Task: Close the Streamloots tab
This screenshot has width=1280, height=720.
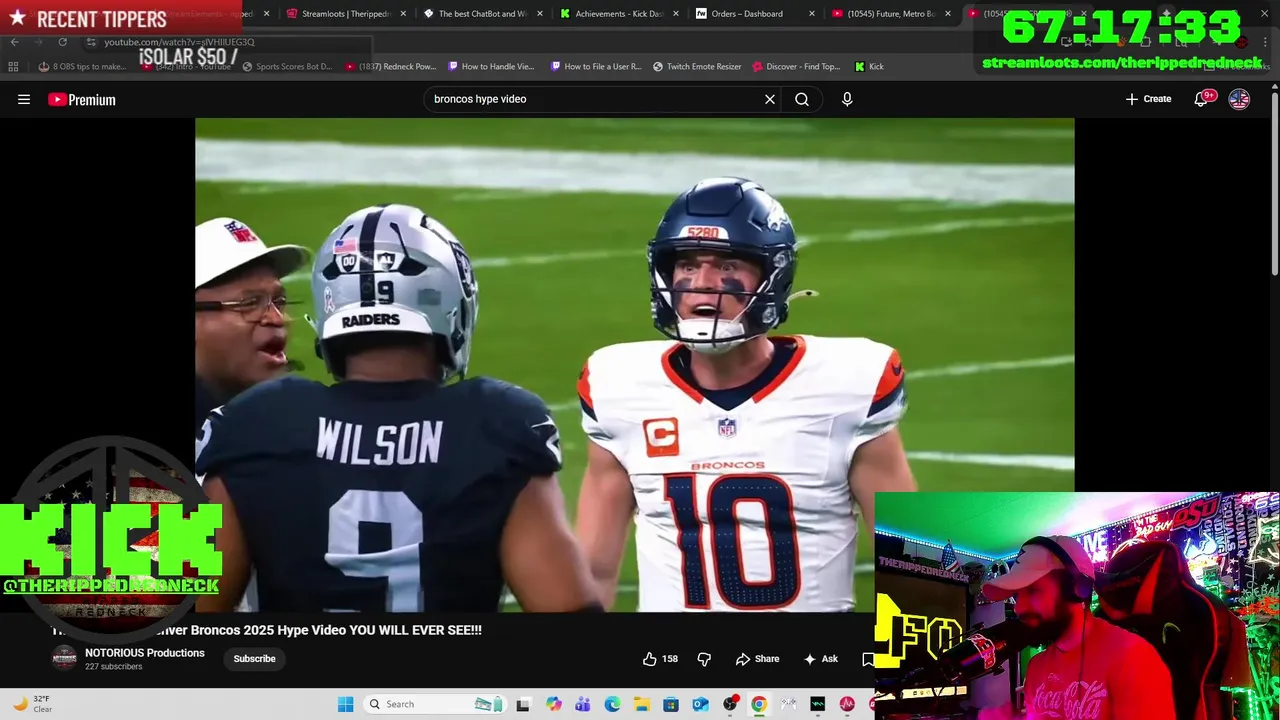Action: click(x=403, y=14)
